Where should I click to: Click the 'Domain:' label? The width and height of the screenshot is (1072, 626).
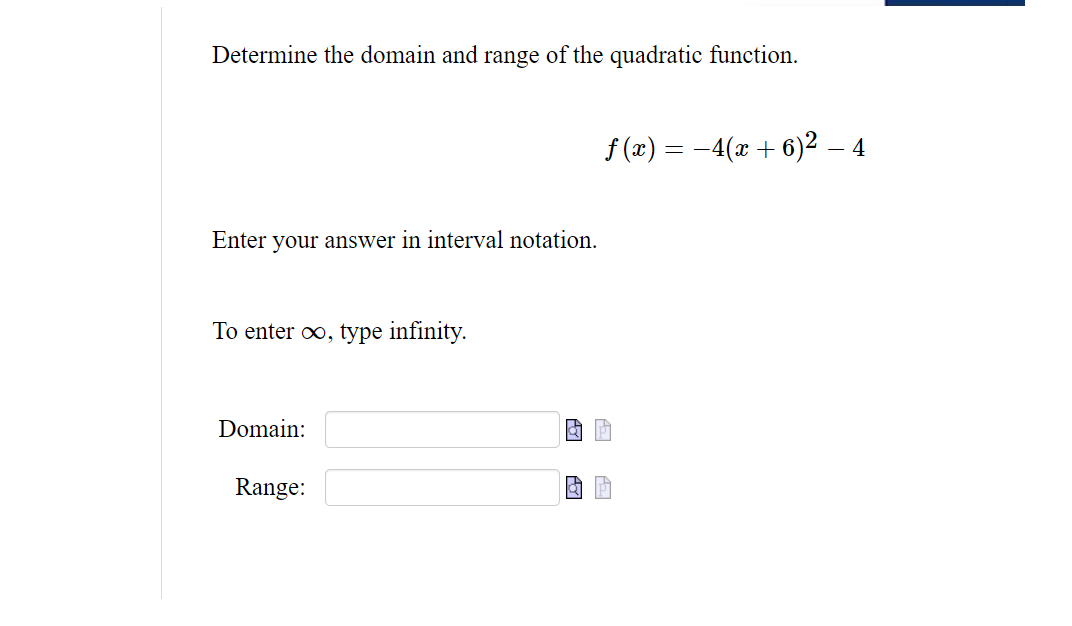click(x=261, y=429)
